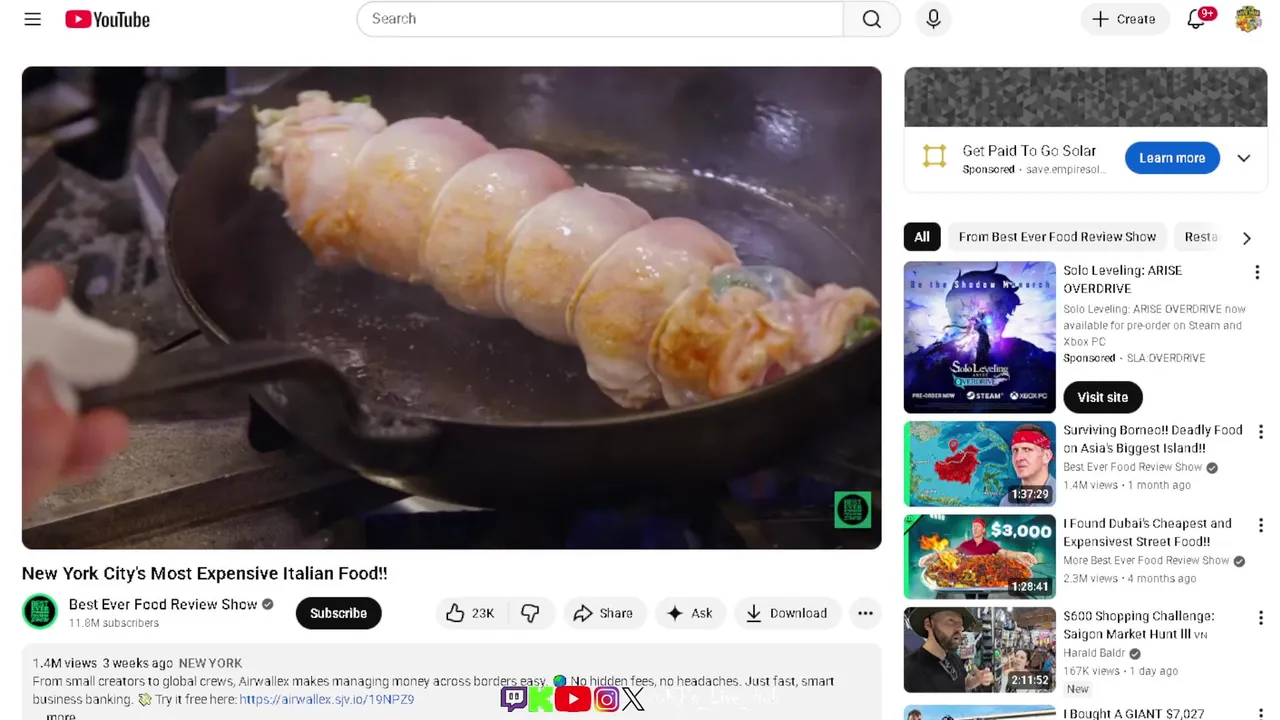The width and height of the screenshot is (1280, 720).
Task: Open options for the Solo Leveling ad
Action: (1257, 272)
